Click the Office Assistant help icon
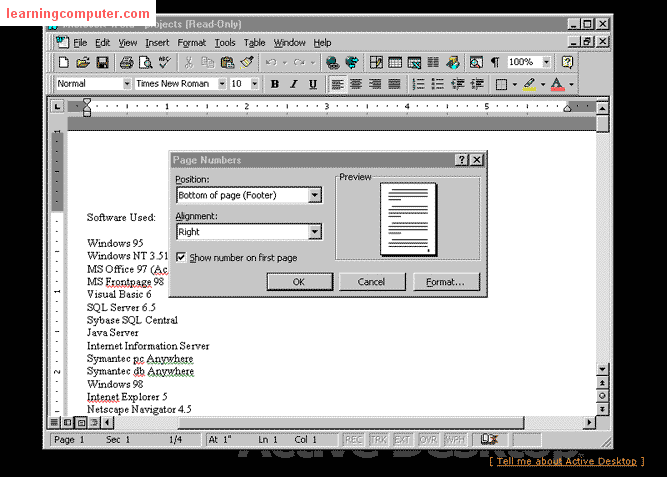The width and height of the screenshot is (667, 477). pyautogui.click(x=567, y=63)
